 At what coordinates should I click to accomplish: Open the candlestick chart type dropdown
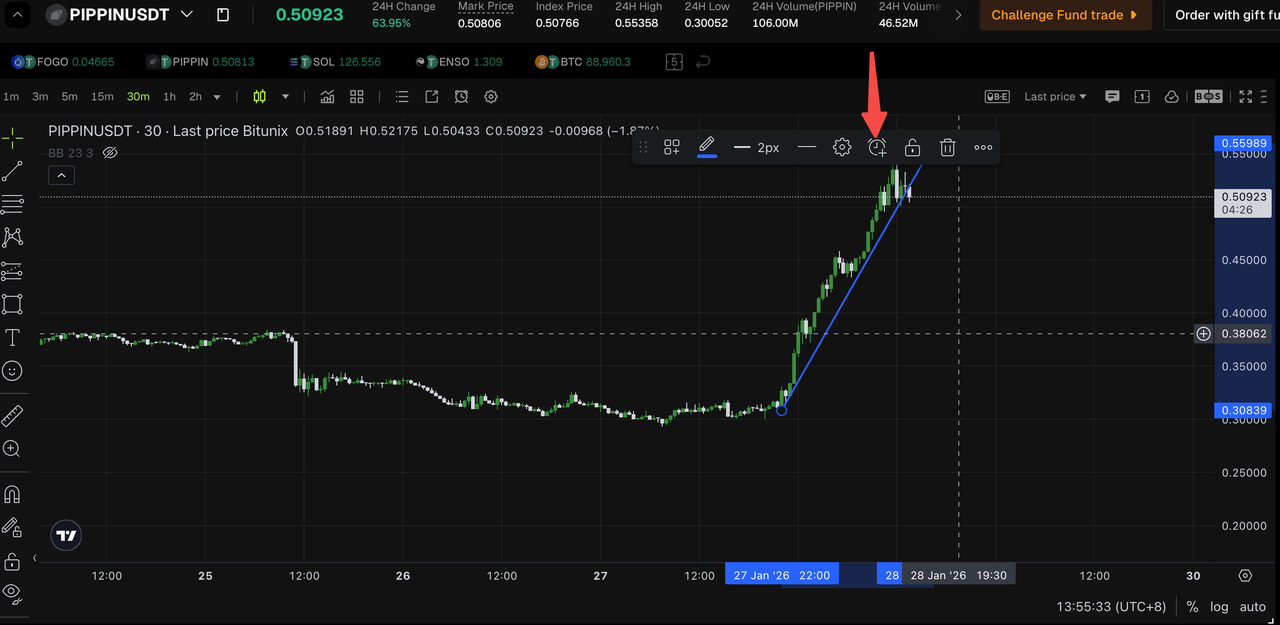coord(285,96)
